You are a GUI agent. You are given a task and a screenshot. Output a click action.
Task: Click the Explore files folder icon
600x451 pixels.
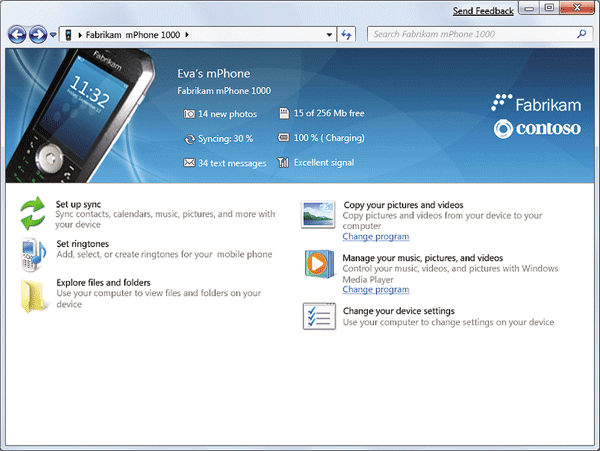[x=33, y=296]
